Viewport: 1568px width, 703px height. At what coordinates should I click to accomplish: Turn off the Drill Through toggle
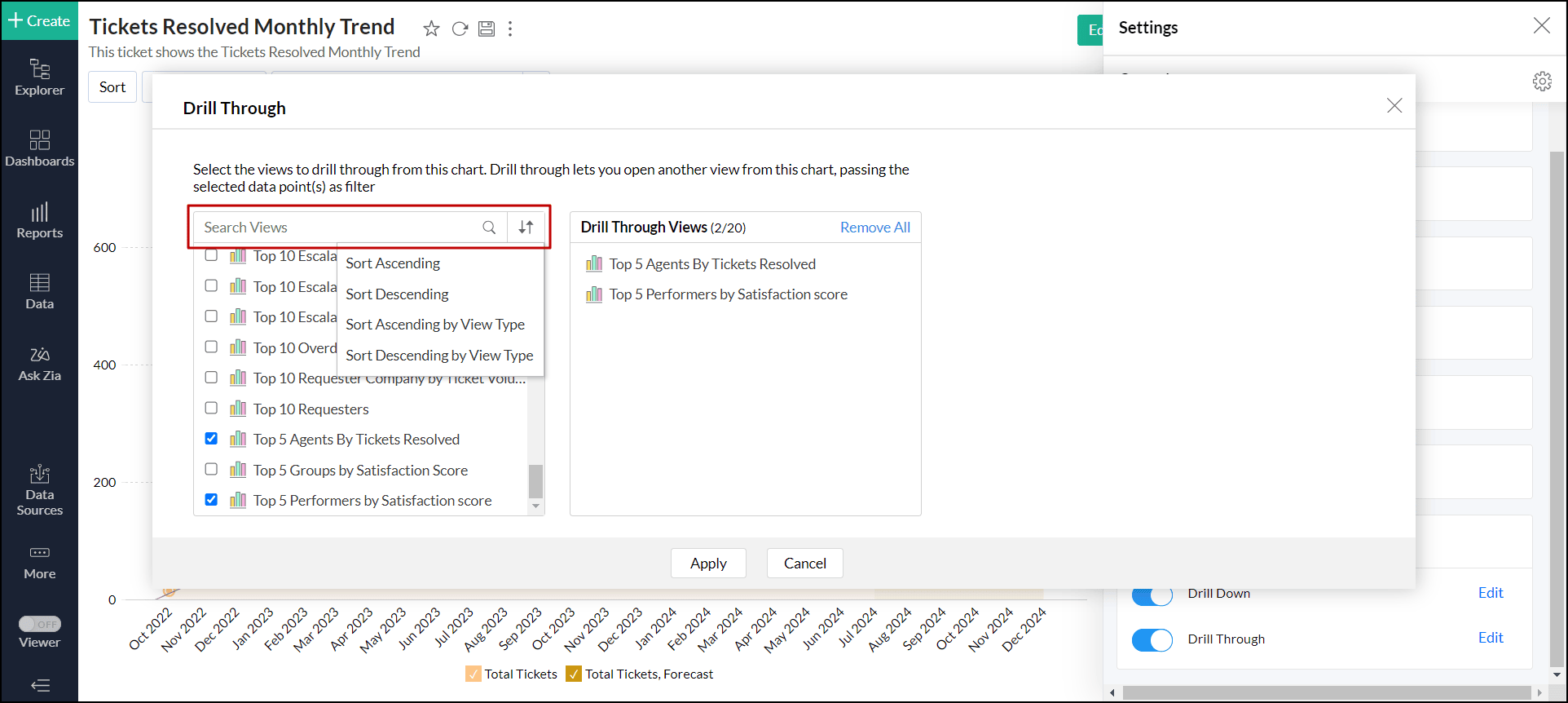1152,639
